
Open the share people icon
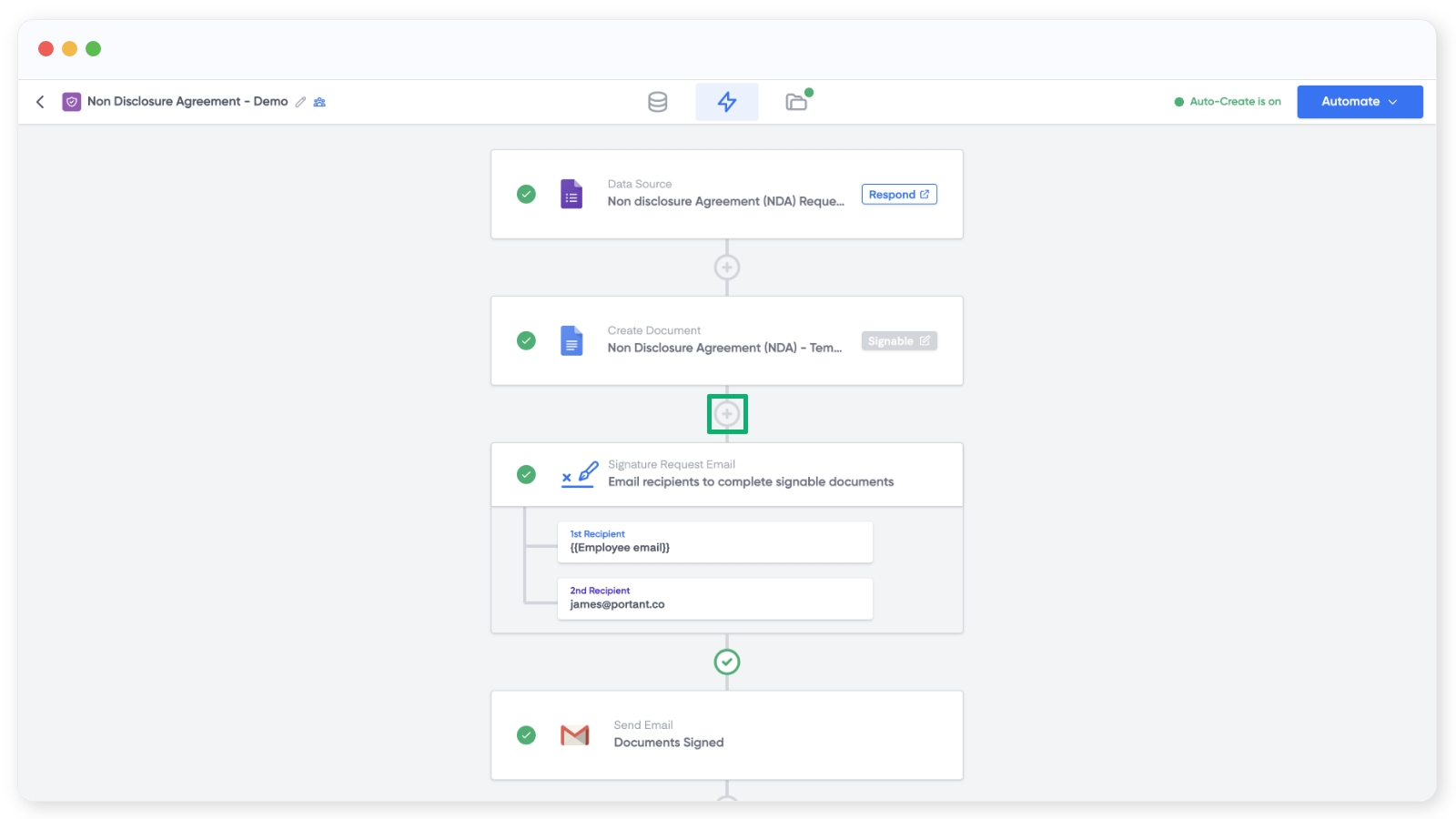[319, 102]
